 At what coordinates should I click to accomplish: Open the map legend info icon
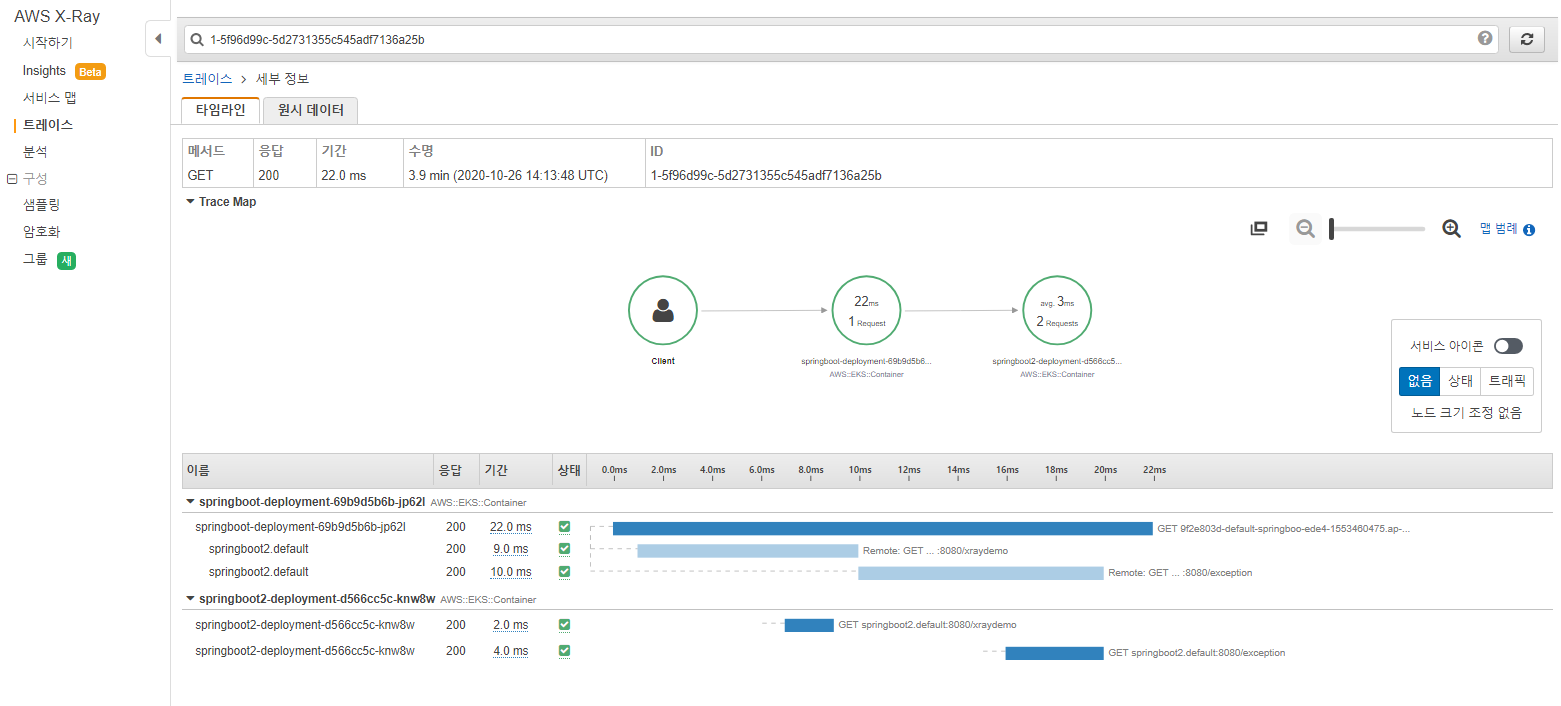click(1529, 229)
